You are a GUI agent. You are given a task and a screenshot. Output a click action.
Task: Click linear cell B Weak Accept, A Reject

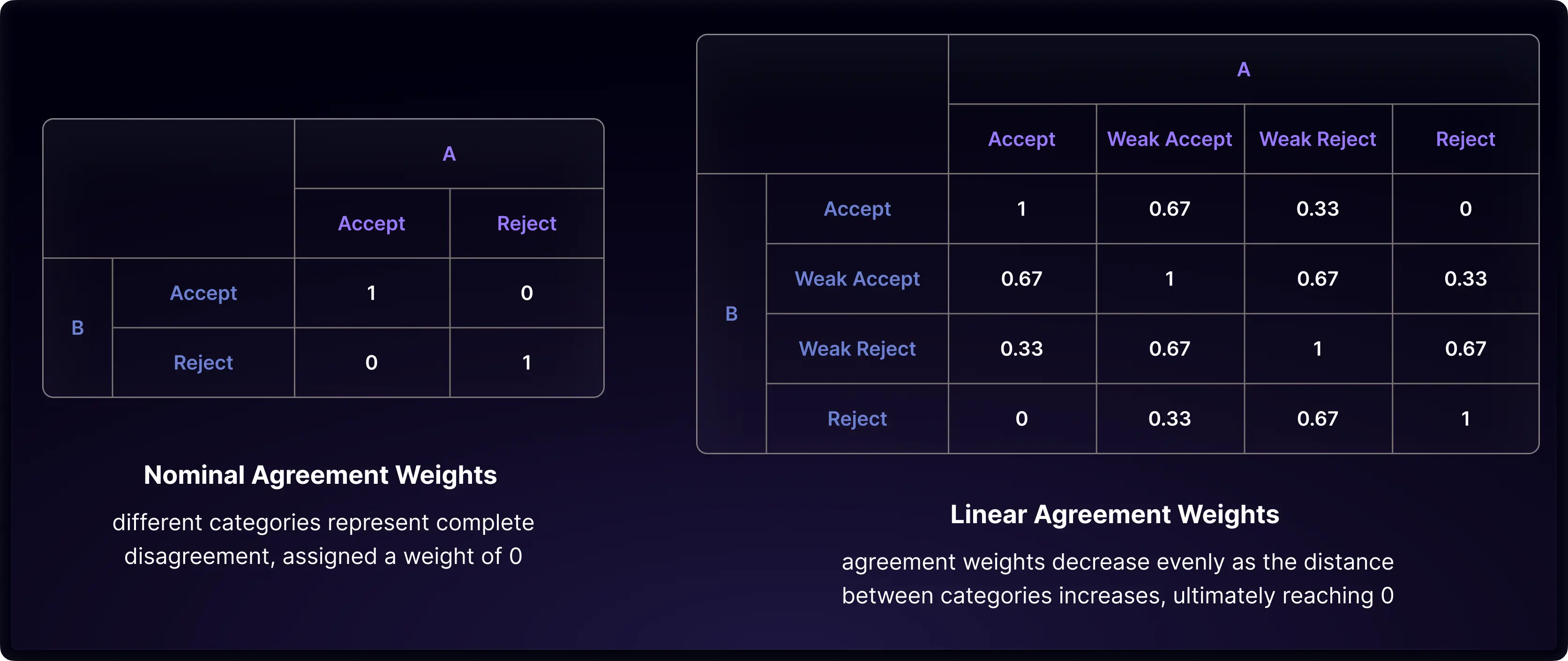point(1465,279)
